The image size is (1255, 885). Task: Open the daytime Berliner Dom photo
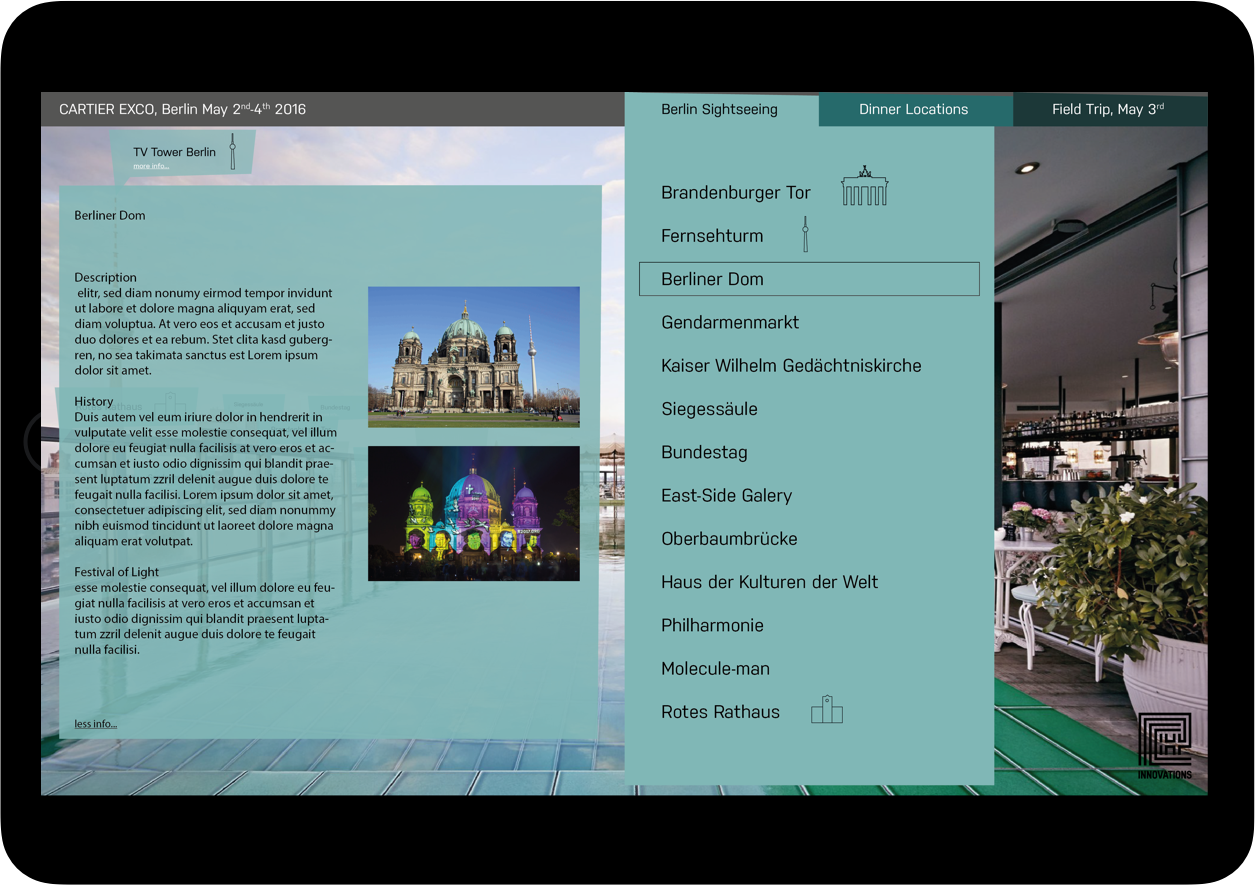pyautogui.click(x=474, y=357)
